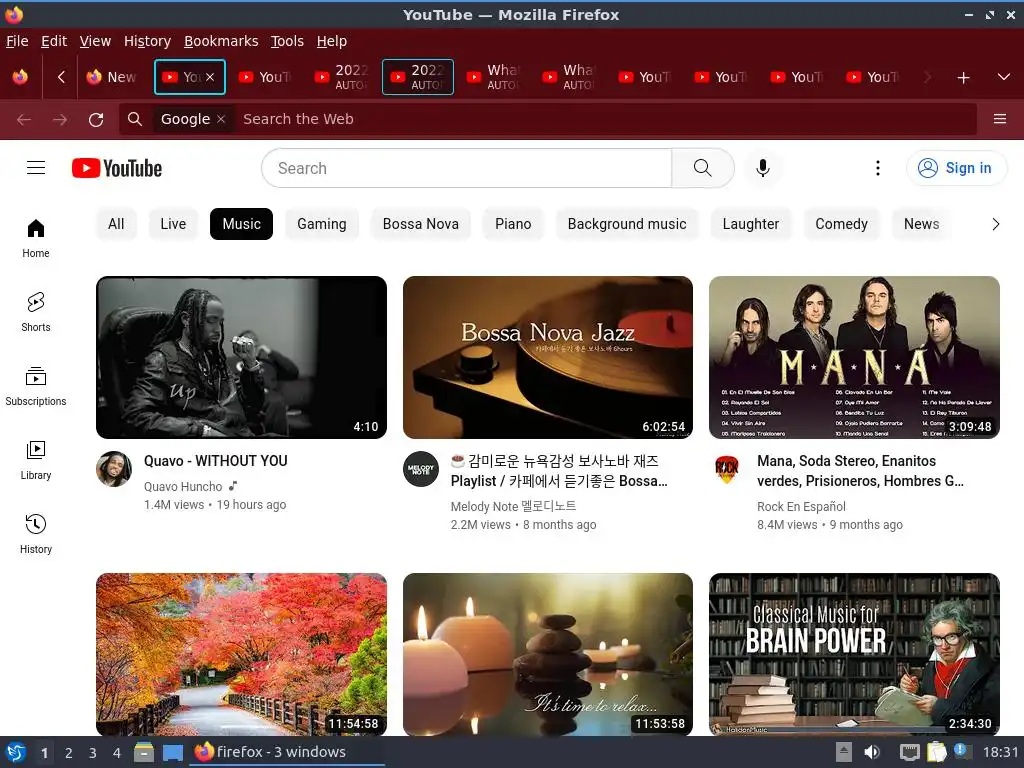Screen dimensions: 1024x768
Task: Open the Help menu
Action: click(x=332, y=41)
